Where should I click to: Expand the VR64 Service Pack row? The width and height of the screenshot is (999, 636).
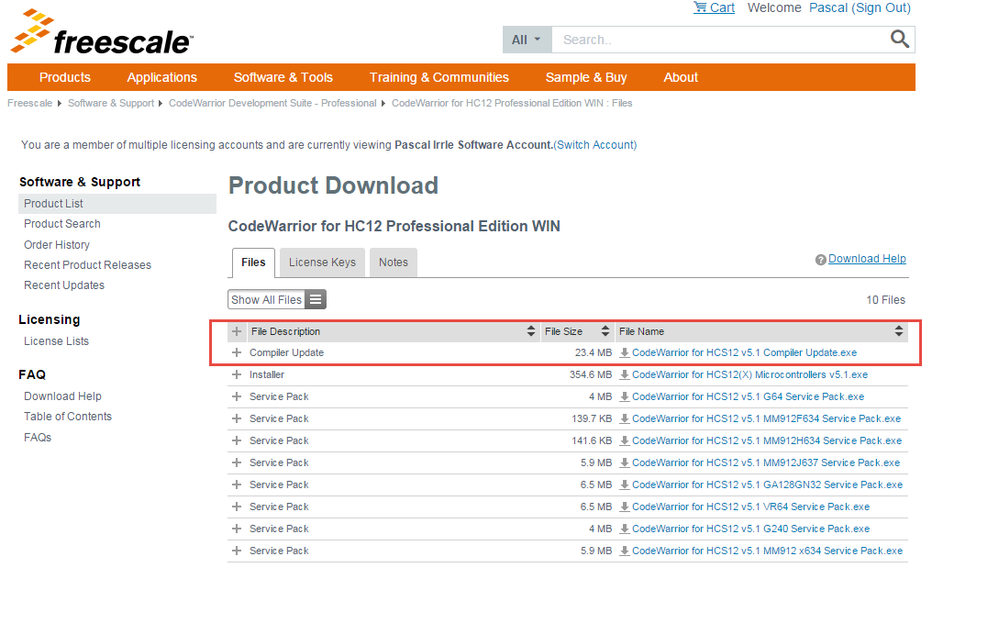click(236, 507)
